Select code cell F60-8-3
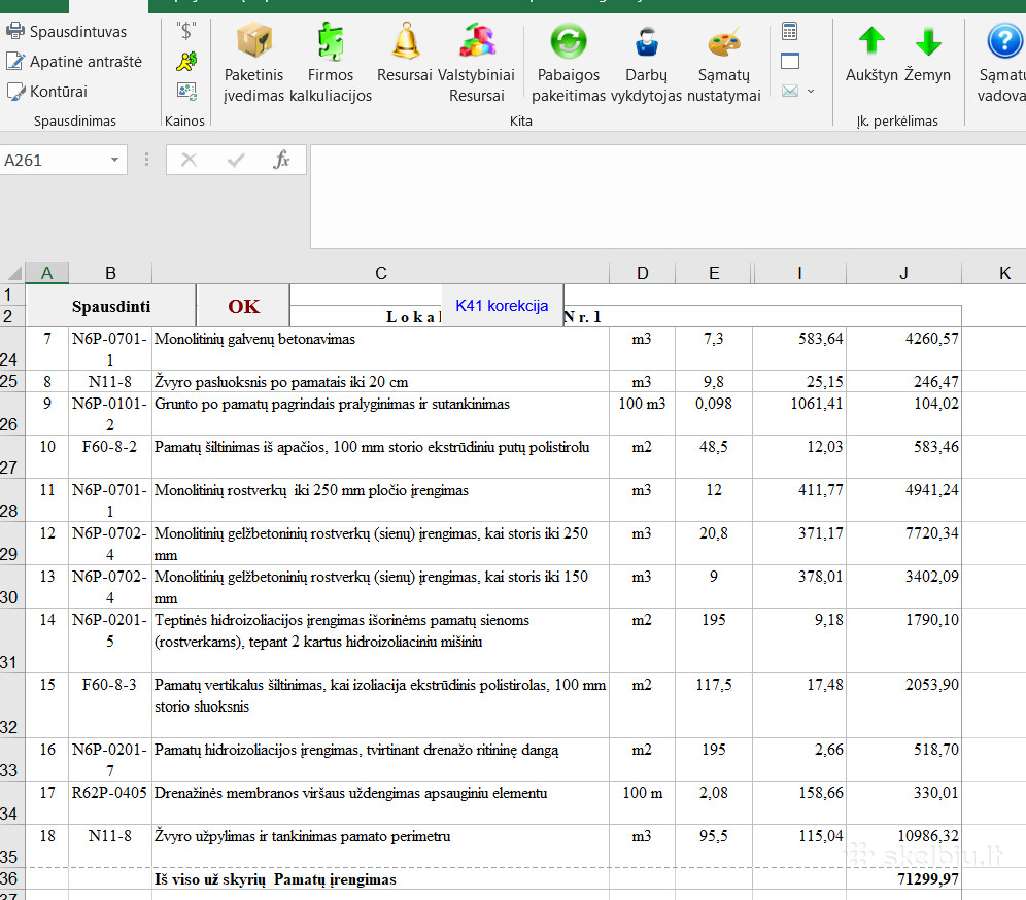 point(110,706)
